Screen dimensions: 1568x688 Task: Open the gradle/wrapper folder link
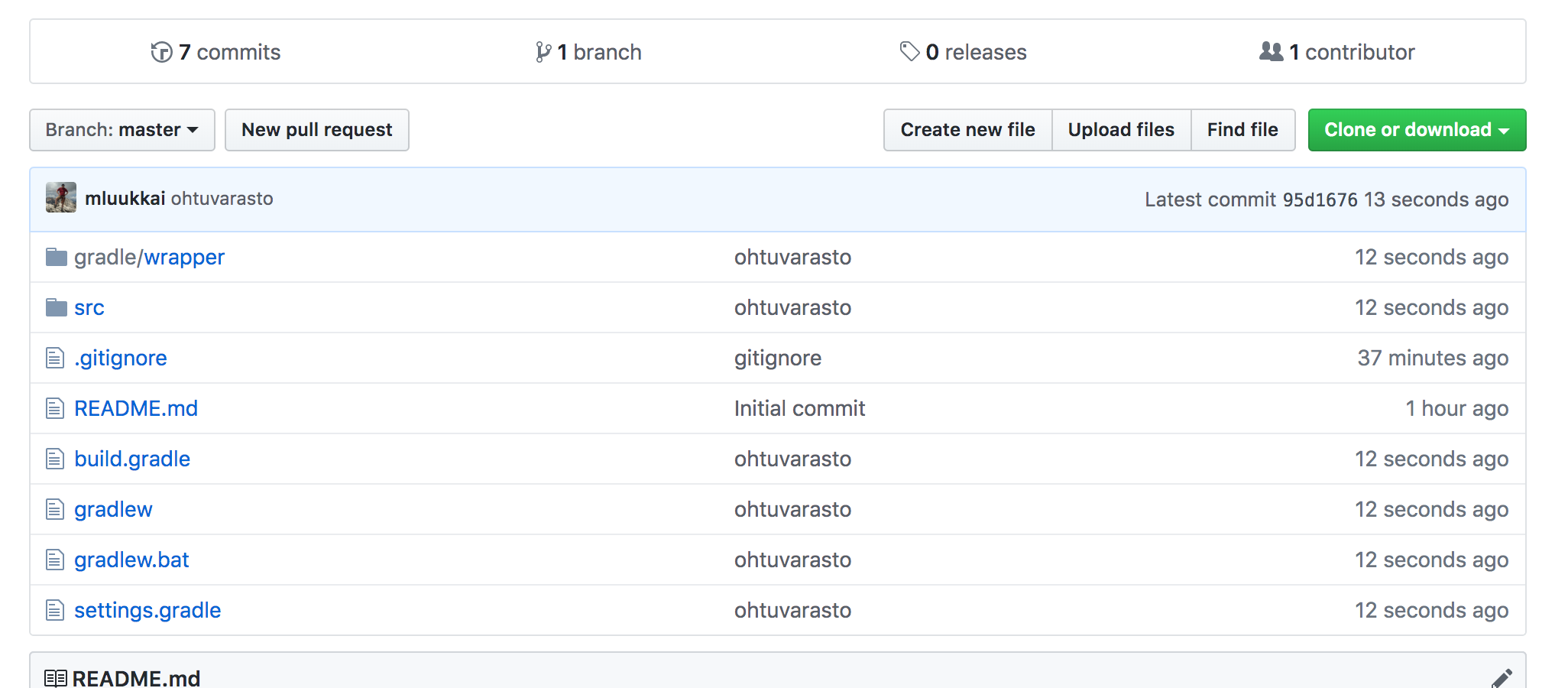click(x=150, y=257)
